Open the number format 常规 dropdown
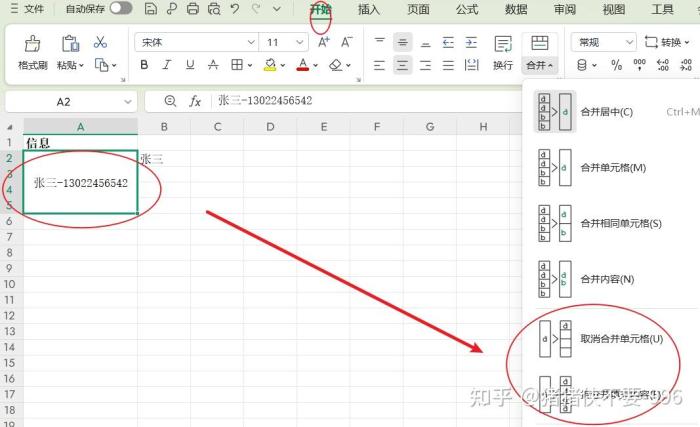700x427 pixels. (629, 42)
